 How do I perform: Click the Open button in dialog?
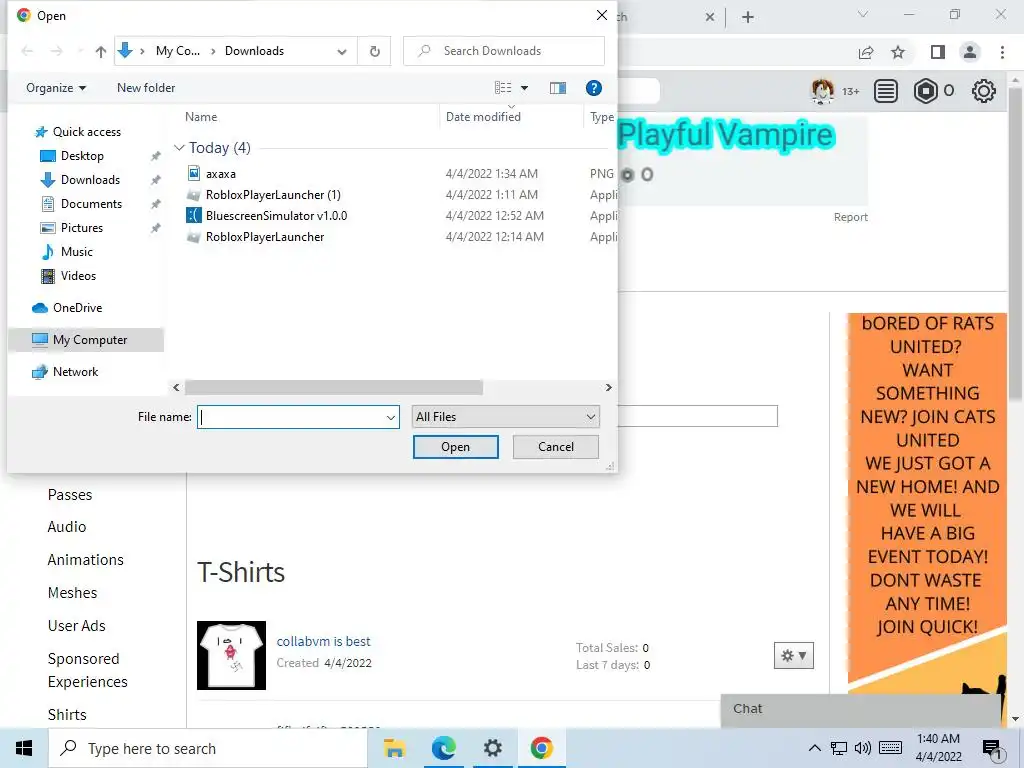pos(455,447)
